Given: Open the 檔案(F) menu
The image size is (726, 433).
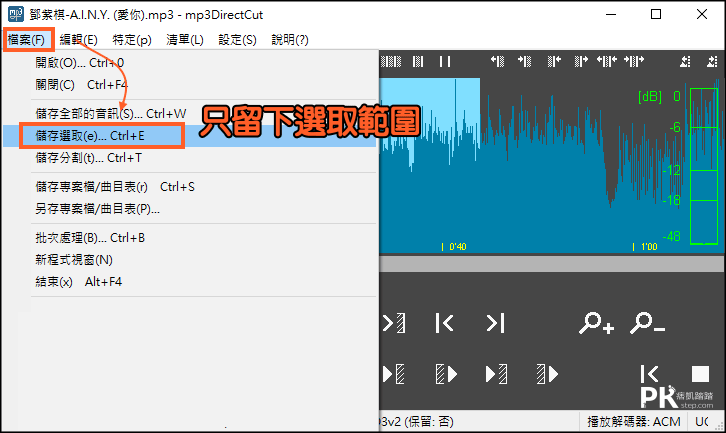Looking at the screenshot, I should [26, 40].
